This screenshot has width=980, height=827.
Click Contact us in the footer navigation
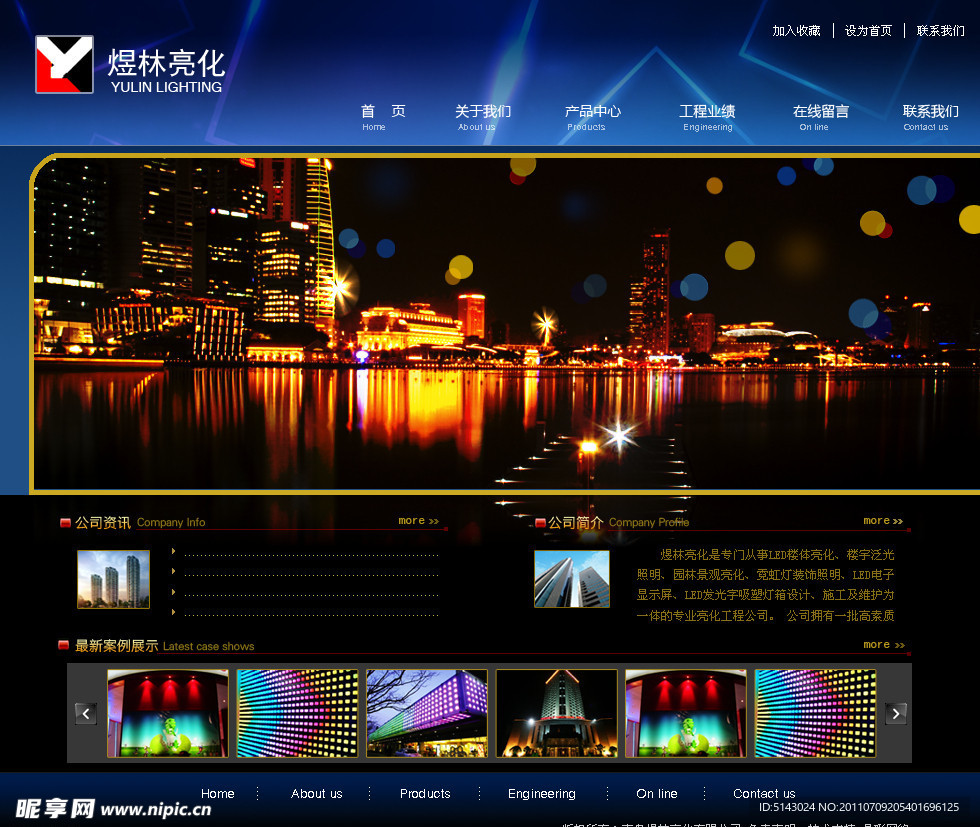[x=764, y=793]
